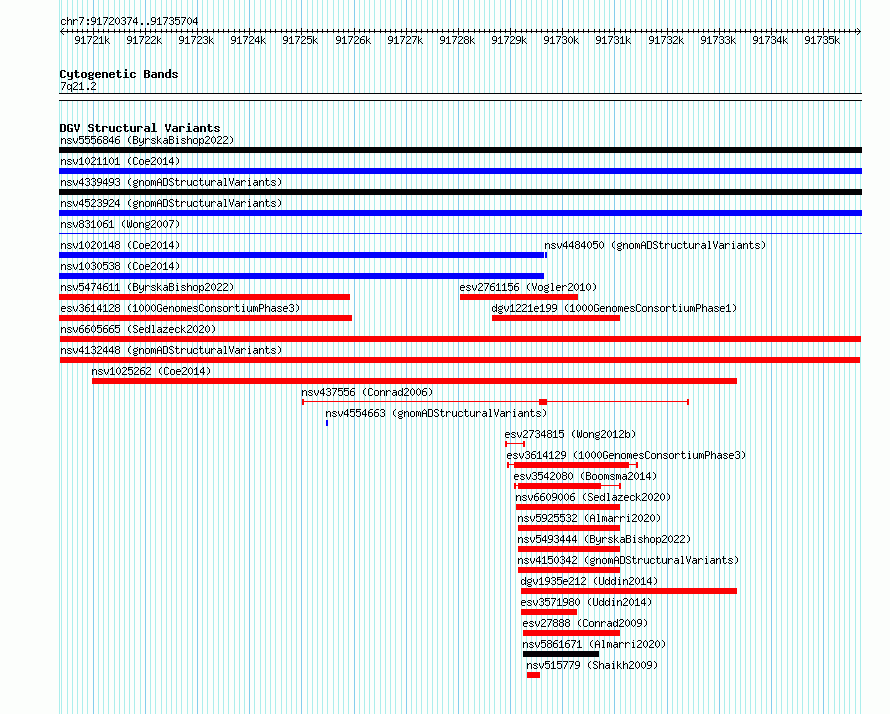The image size is (890, 714).
Task: Click nsv515779 (Shaikh2009) label
Action: tap(592, 665)
